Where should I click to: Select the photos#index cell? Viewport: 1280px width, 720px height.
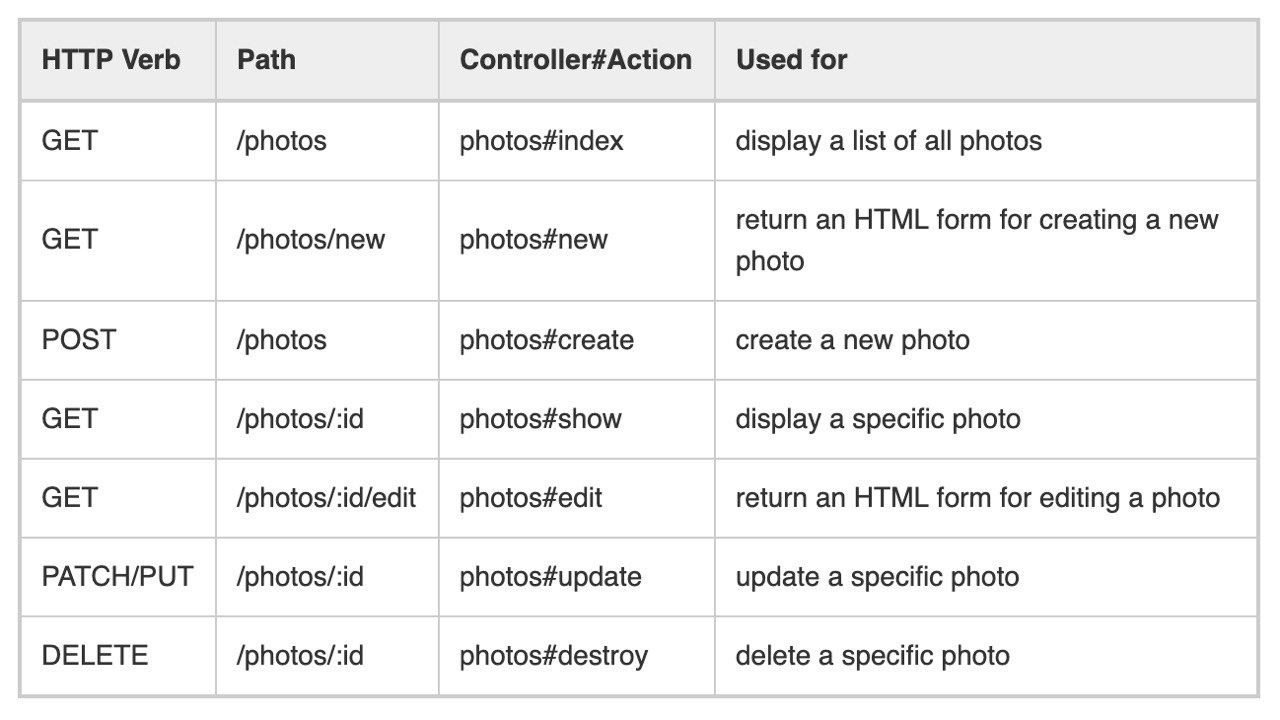(576, 141)
